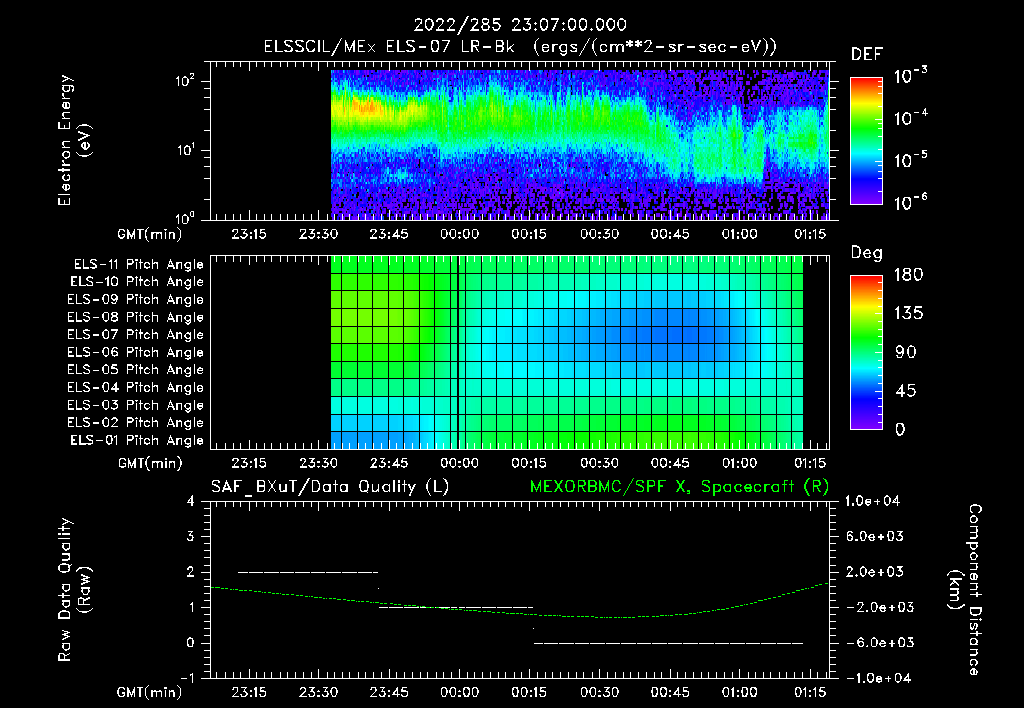Click the ELS-06 Pitch Angle row label
Viewport: 1024px width, 708px height.
click(135, 353)
